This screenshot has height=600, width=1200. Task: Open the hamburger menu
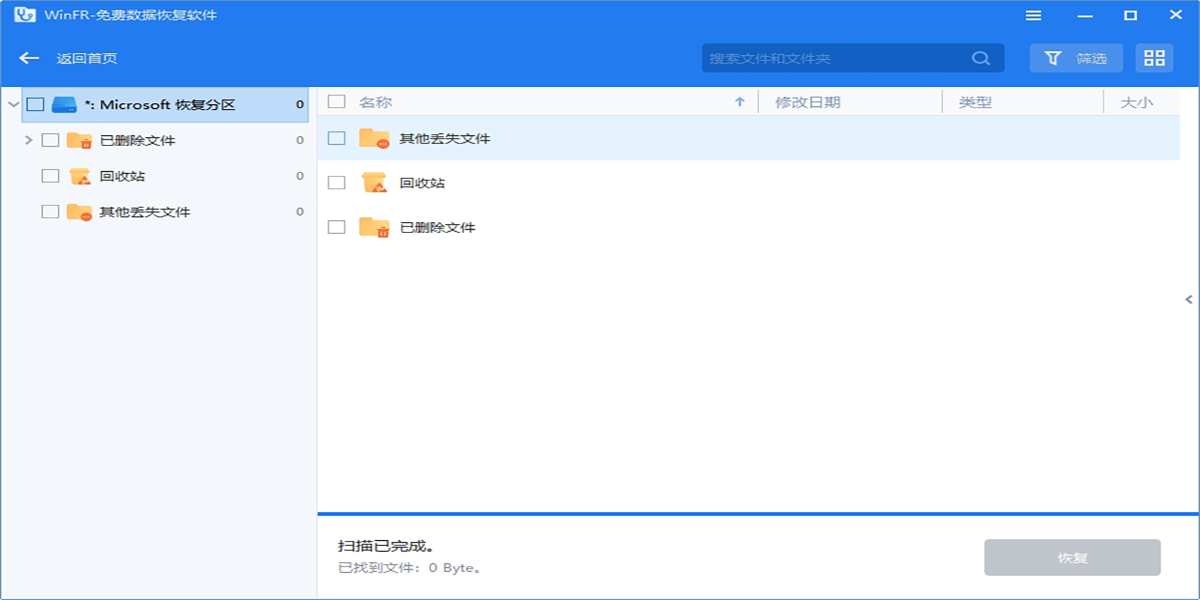tap(1034, 15)
